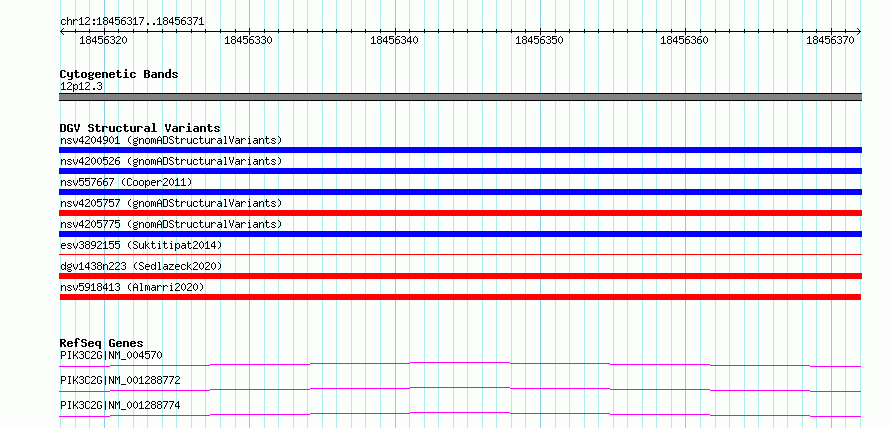Click the blue bar for nsv4205775
The width and height of the screenshot is (890, 428).
pos(460,234)
